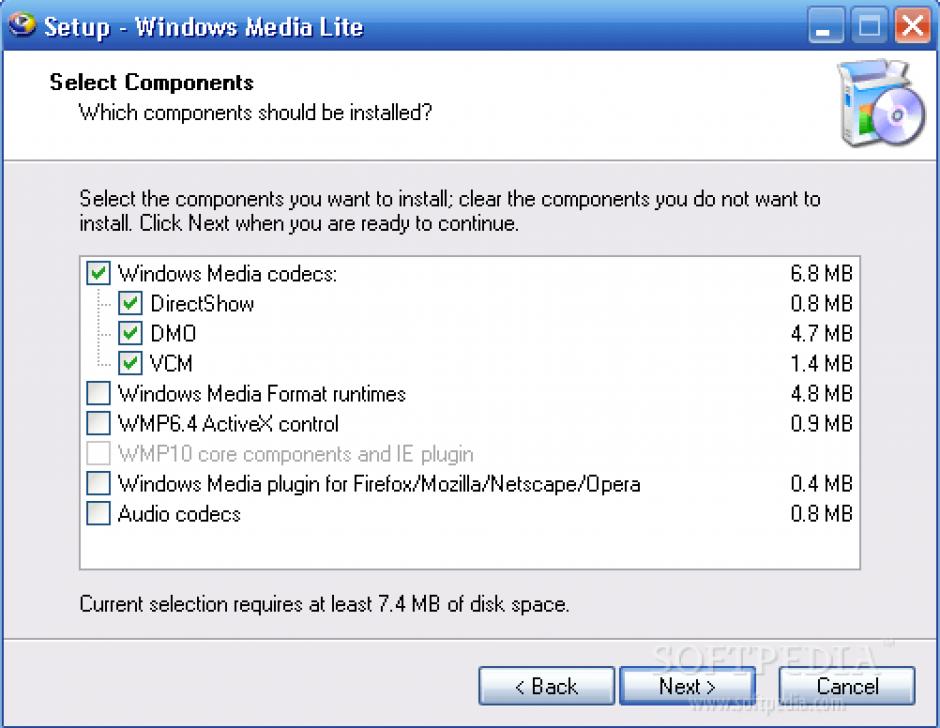The height and width of the screenshot is (728, 940).
Task: Select the DirectShow tree entry label
Action: tap(202, 303)
